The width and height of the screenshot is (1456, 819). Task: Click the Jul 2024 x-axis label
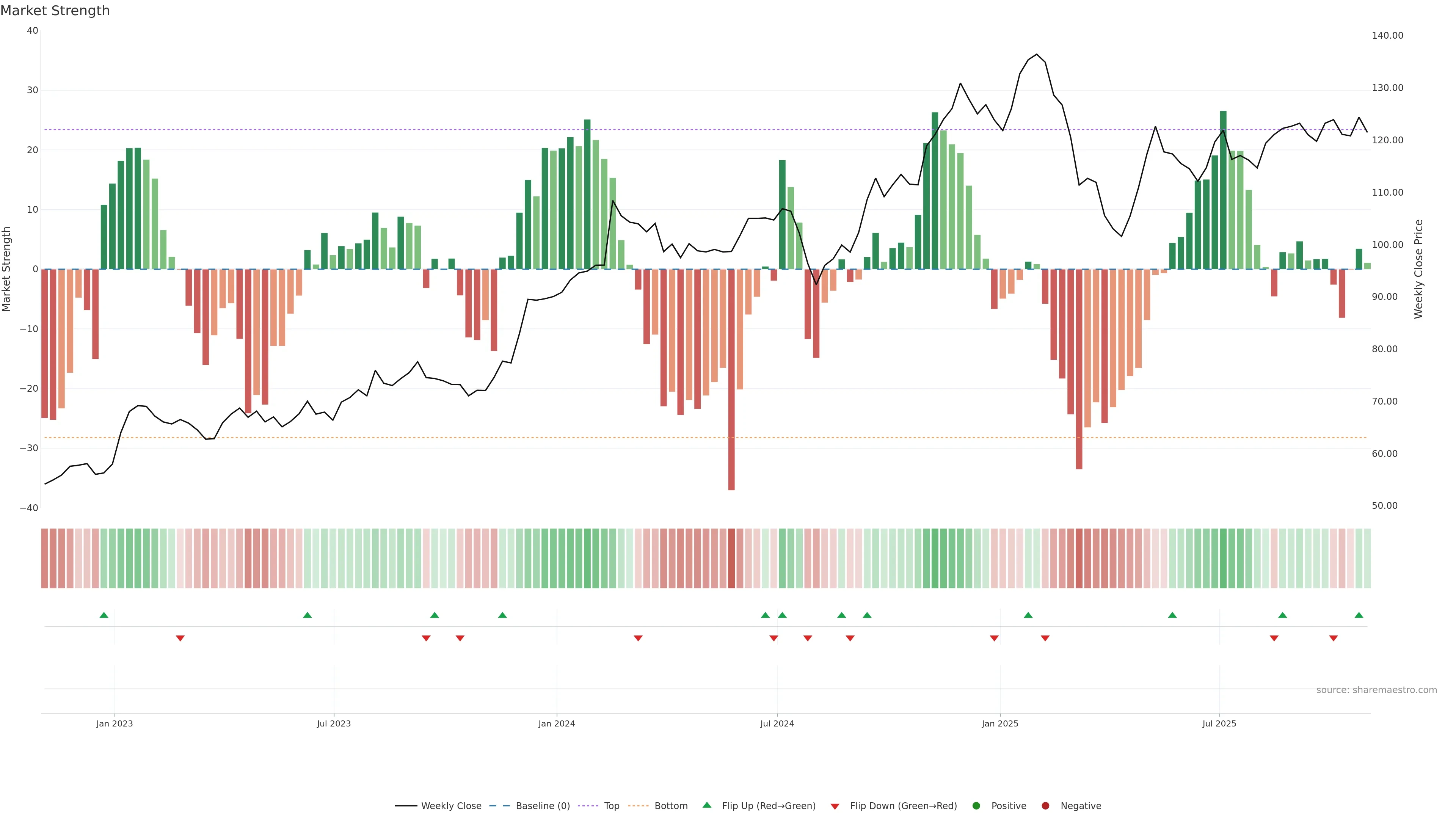coord(777,723)
